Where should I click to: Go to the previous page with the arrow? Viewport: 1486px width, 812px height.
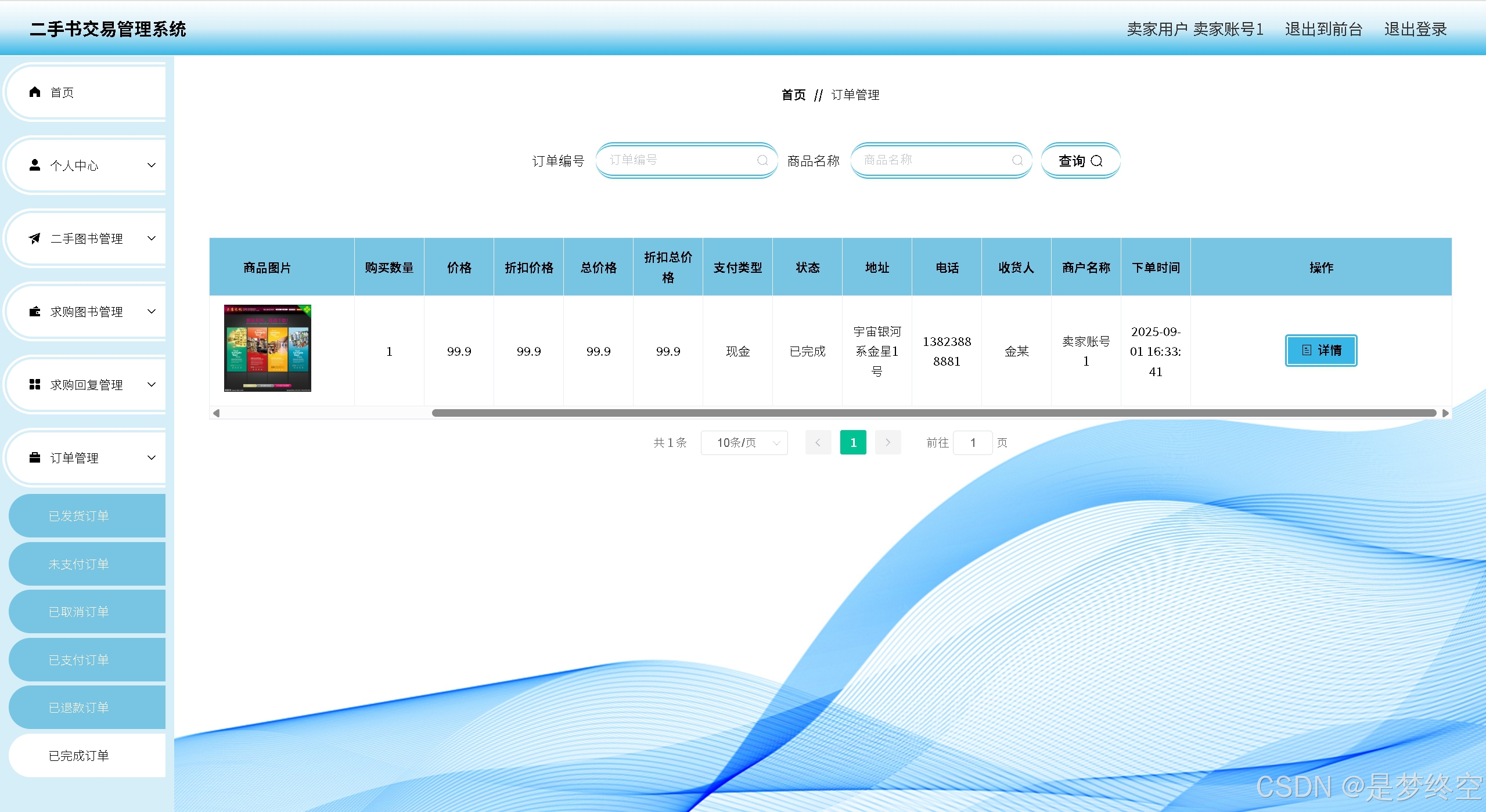(818, 442)
